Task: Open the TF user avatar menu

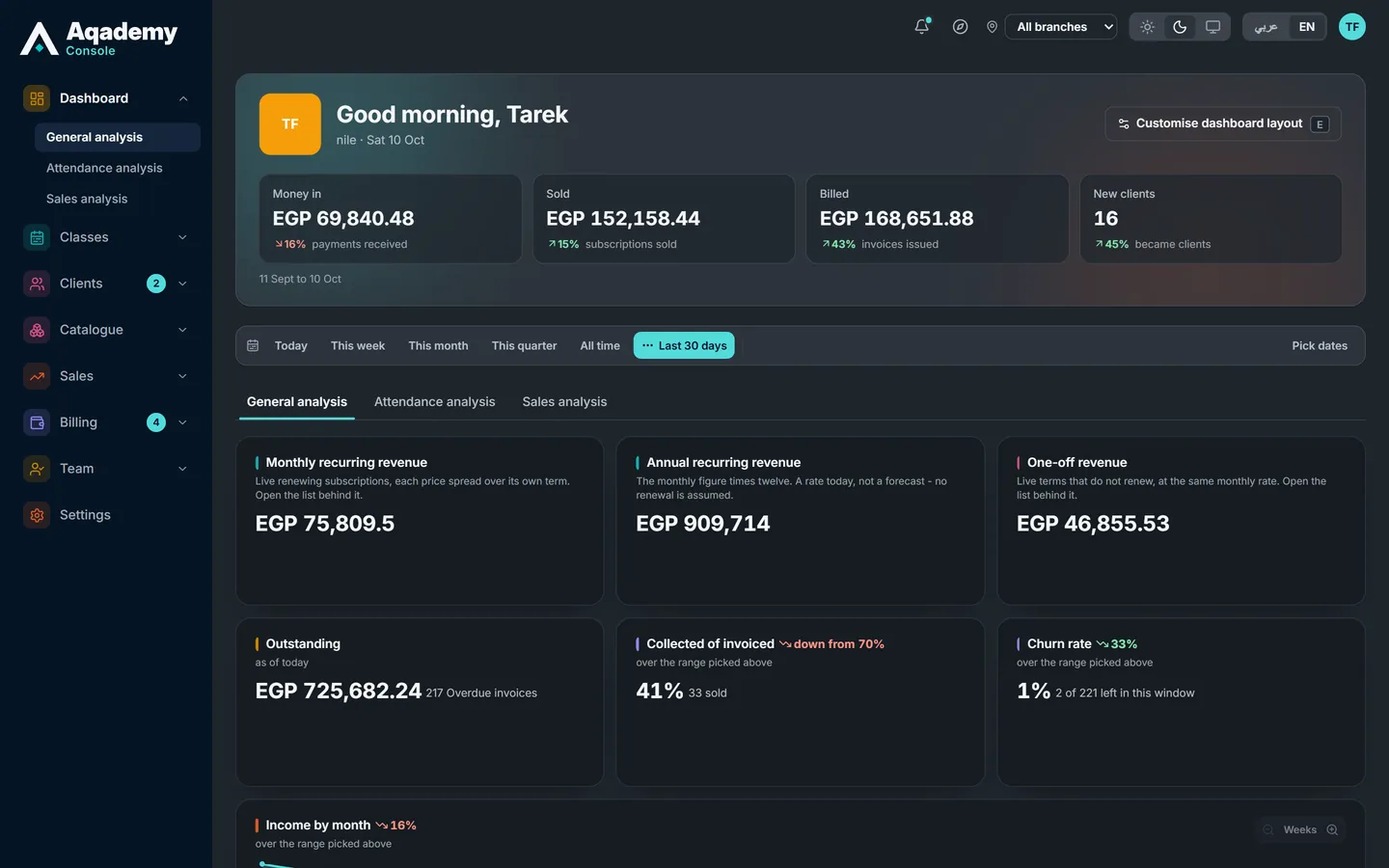Action: [1352, 27]
